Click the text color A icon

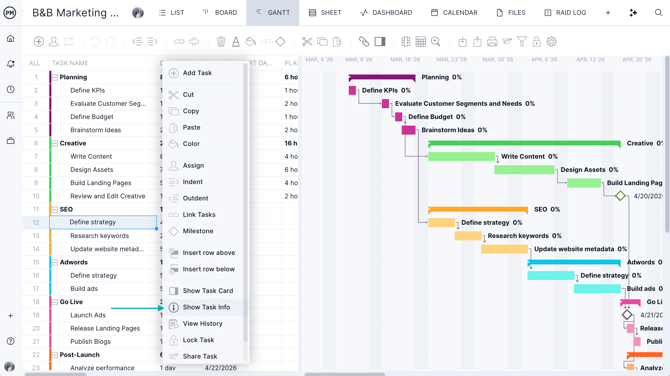pyautogui.click(x=235, y=41)
